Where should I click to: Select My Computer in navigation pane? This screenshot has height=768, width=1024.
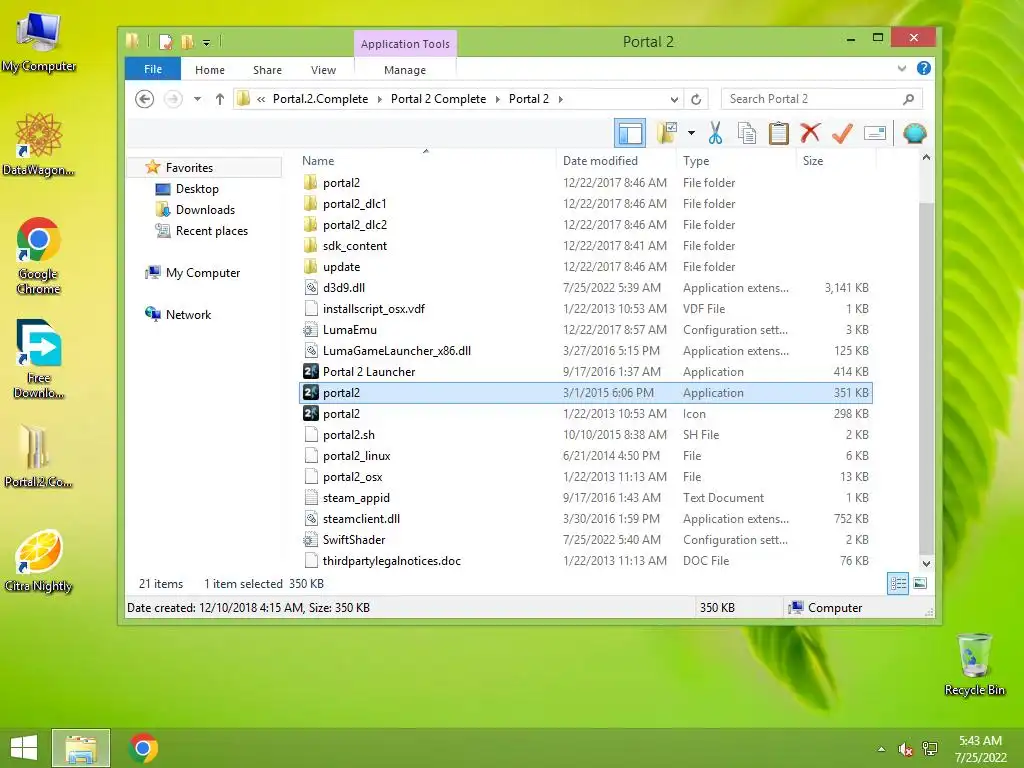[x=202, y=272]
